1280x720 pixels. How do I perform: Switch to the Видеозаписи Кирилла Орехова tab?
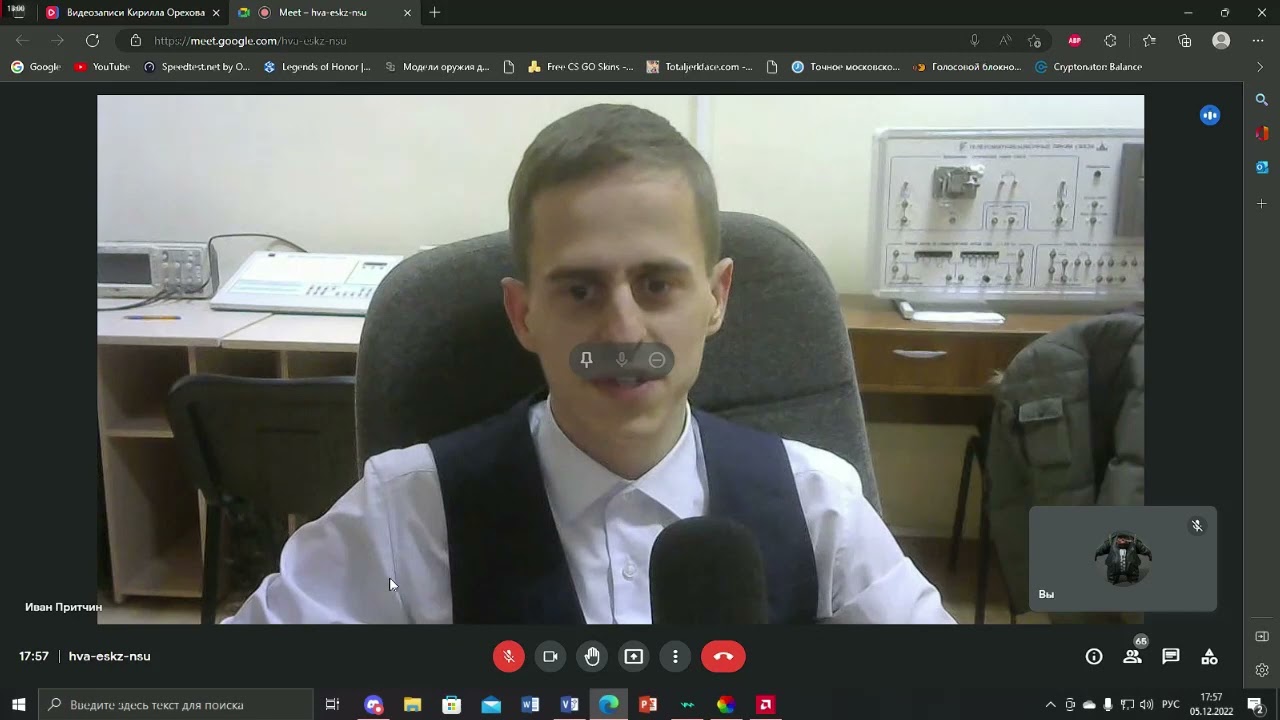(x=133, y=13)
